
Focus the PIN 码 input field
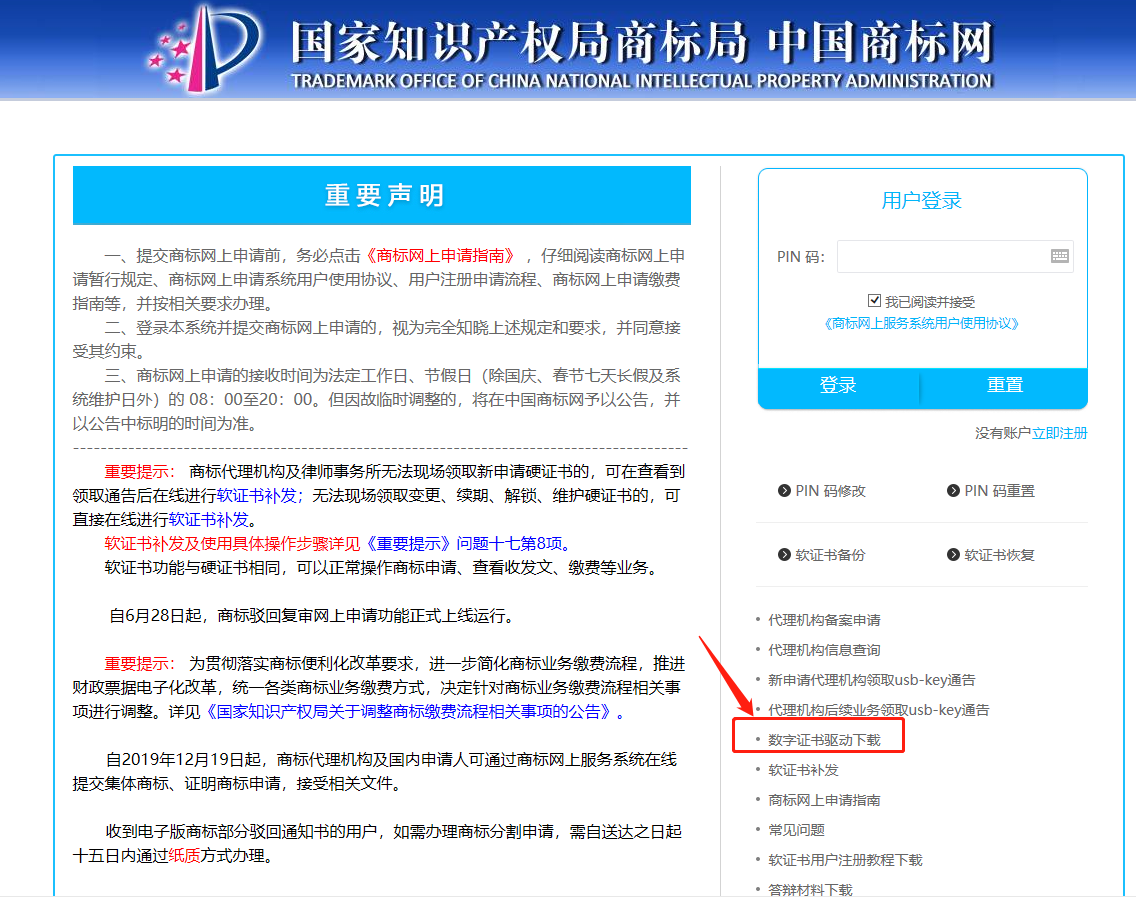point(955,257)
